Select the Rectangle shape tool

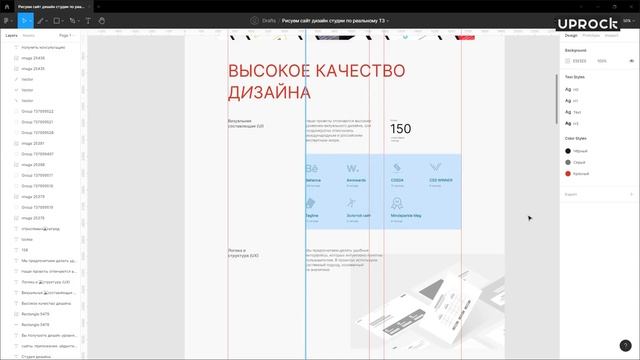pyautogui.click(x=57, y=21)
